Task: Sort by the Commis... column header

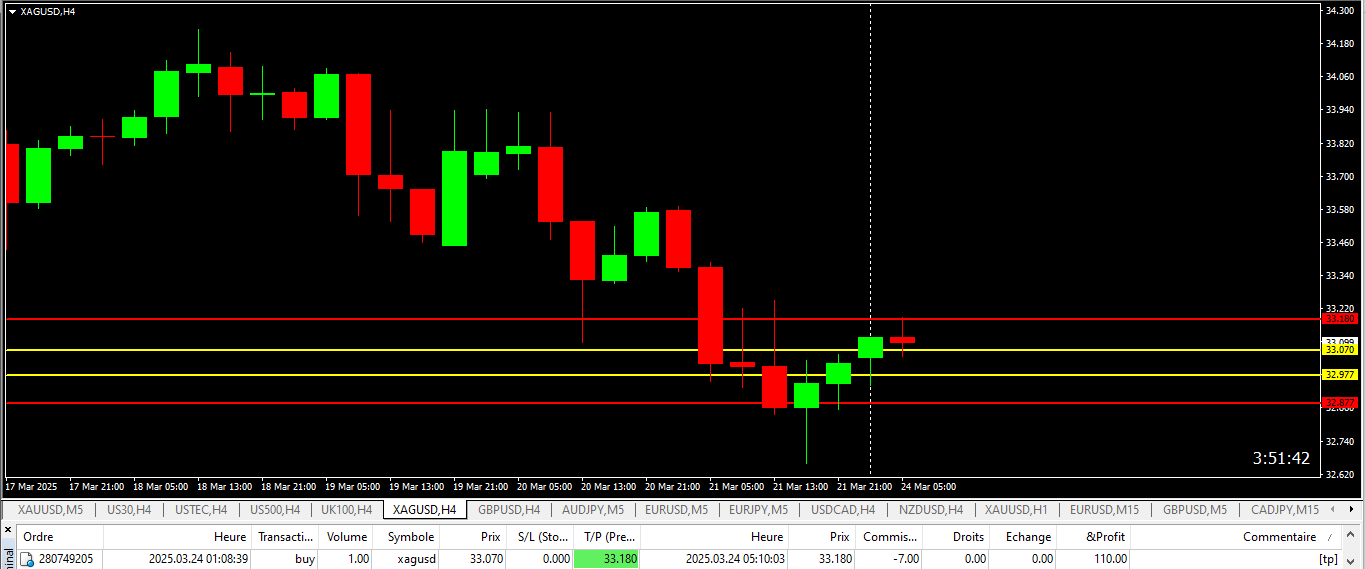Action: click(x=889, y=537)
